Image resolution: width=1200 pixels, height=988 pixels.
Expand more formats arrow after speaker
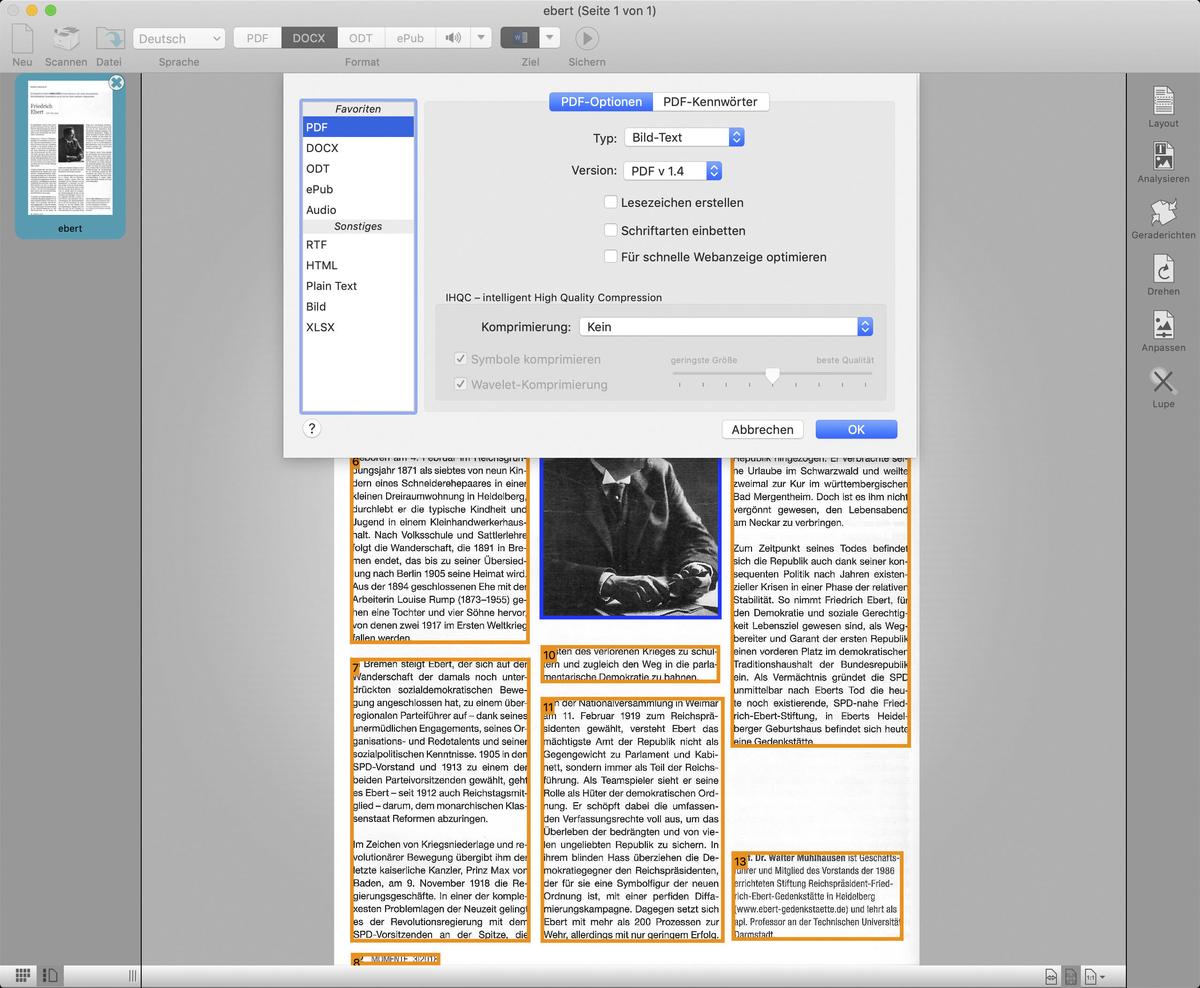[x=481, y=38]
